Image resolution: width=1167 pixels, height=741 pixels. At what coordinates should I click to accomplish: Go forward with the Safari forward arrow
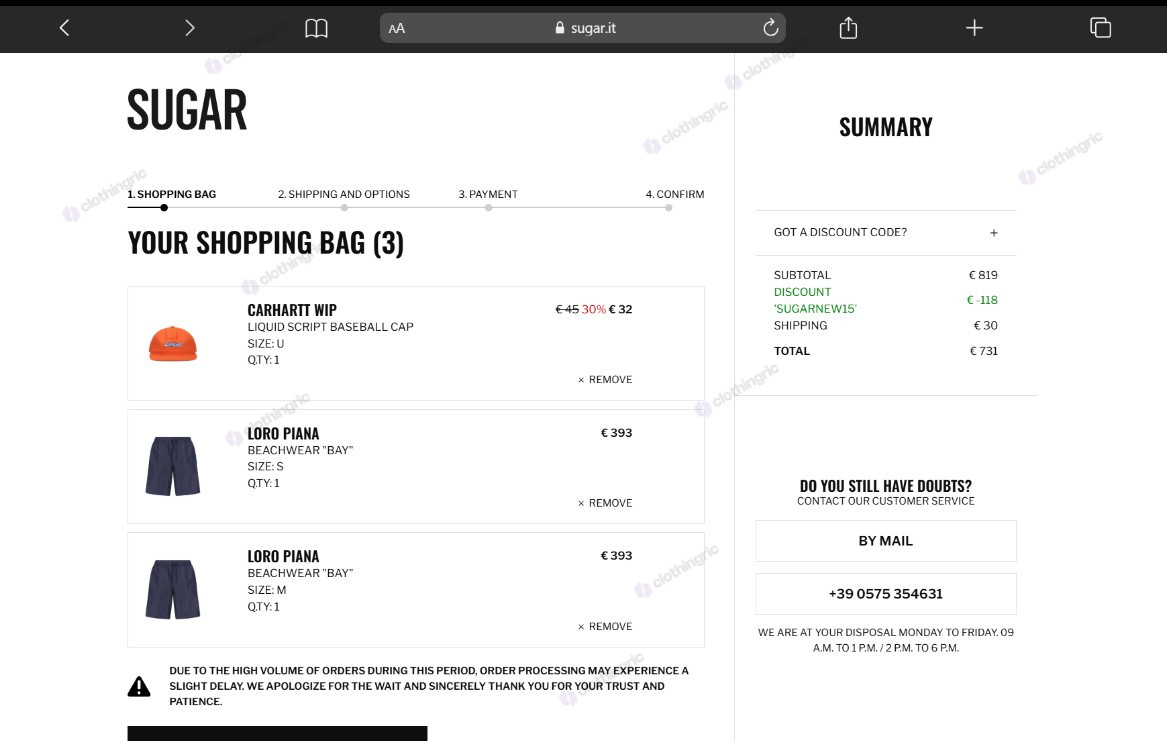(190, 28)
